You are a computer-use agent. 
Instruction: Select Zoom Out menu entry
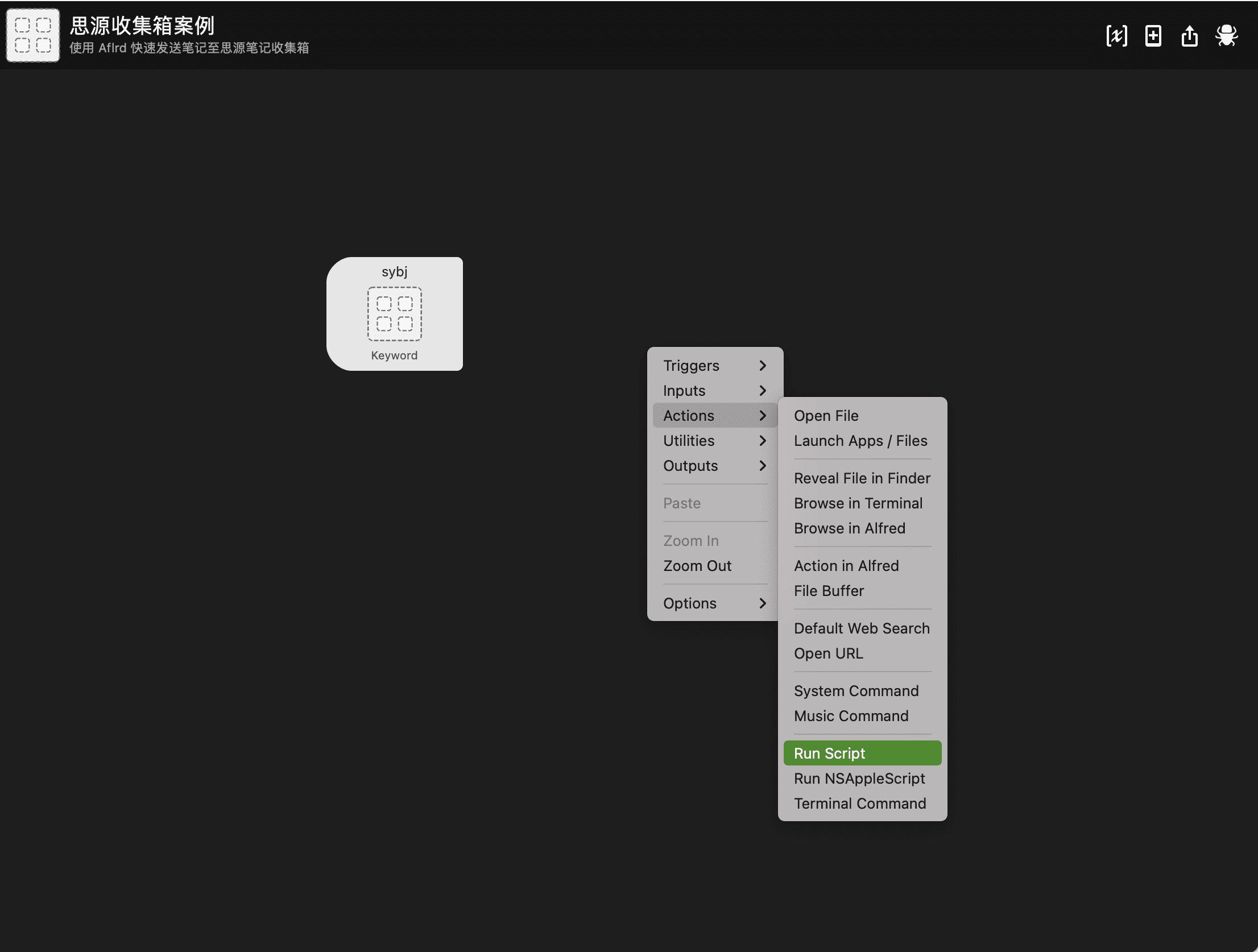[x=715, y=566]
